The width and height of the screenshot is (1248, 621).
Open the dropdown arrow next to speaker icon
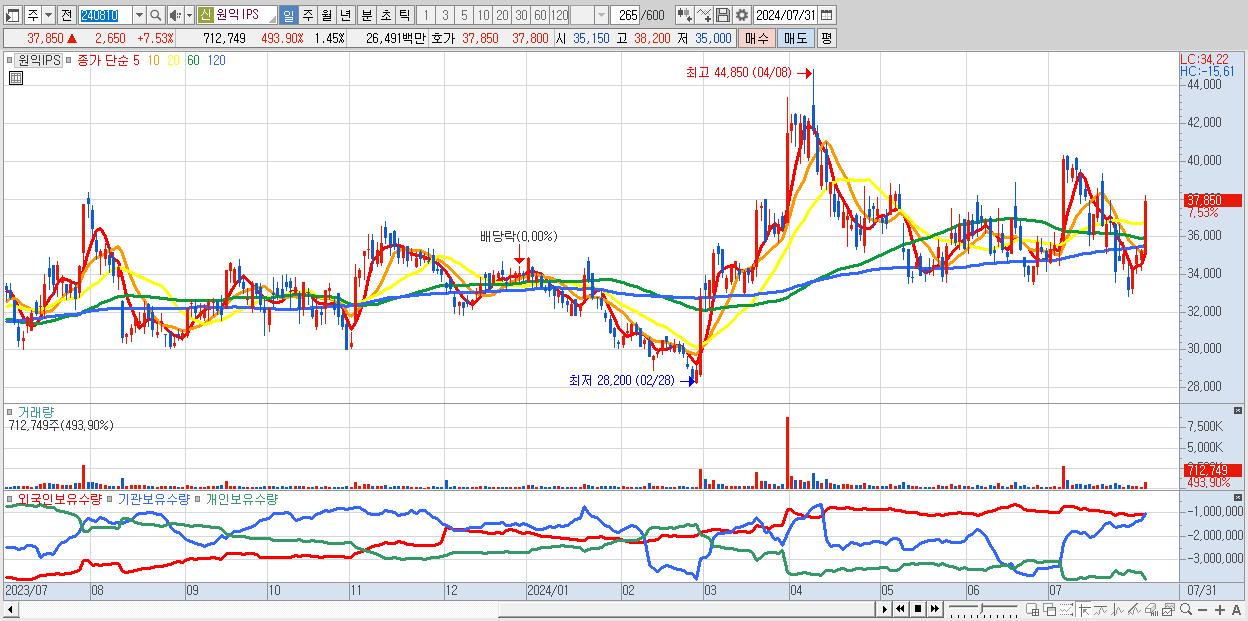[189, 15]
